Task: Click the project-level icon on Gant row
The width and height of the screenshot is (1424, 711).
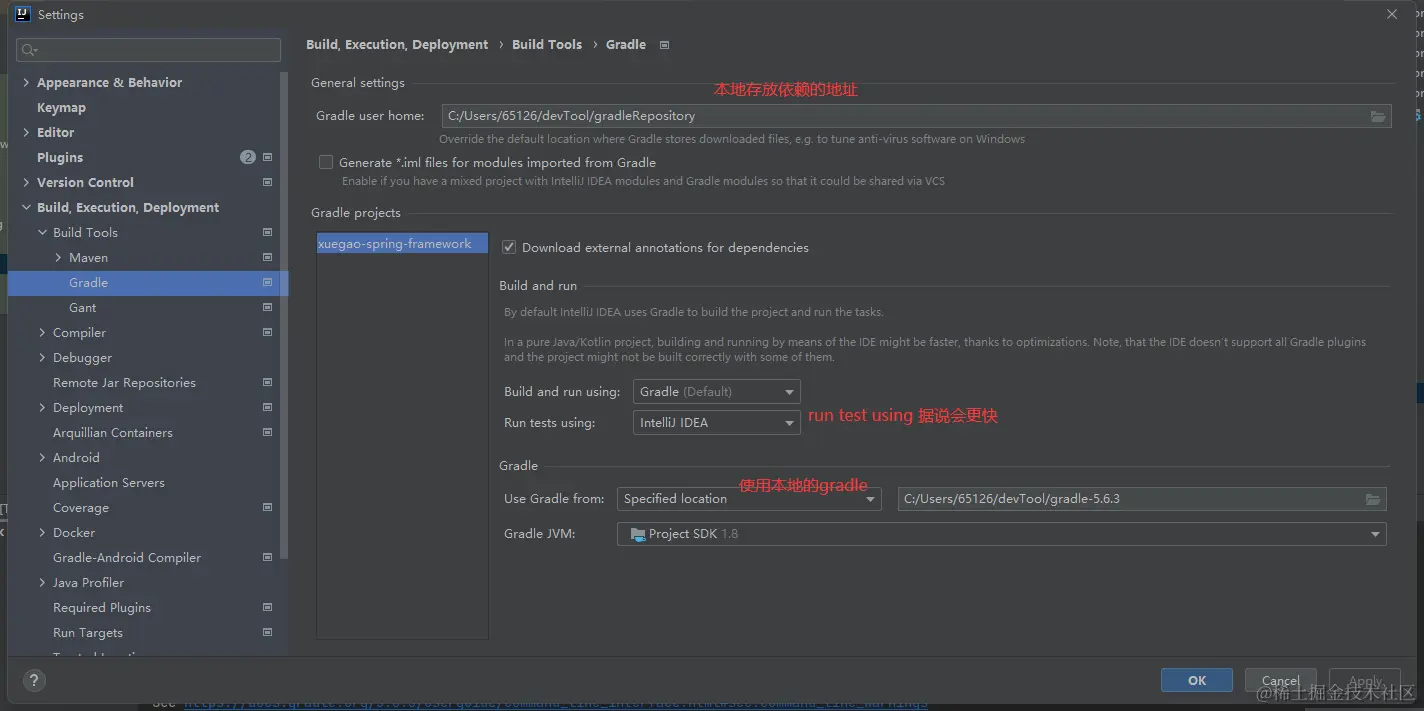Action: (x=267, y=307)
